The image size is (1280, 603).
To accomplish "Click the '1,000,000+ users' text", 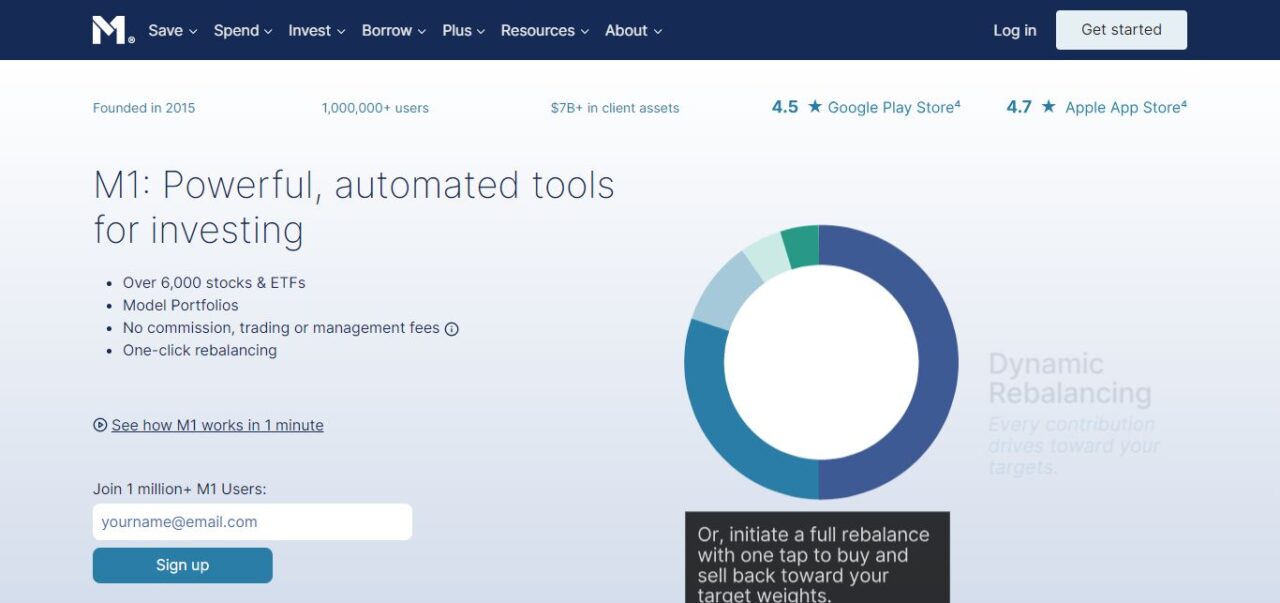I will point(375,108).
